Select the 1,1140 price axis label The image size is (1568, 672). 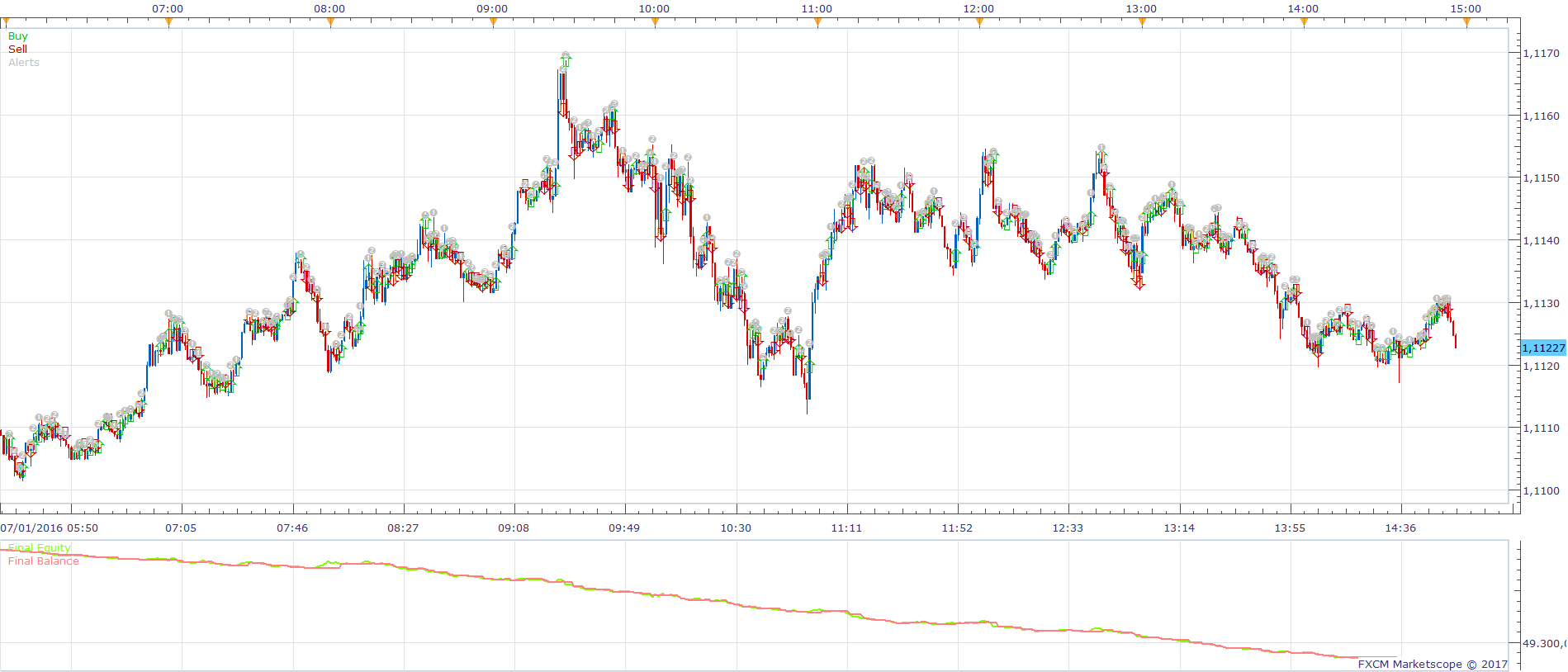tap(1542, 241)
